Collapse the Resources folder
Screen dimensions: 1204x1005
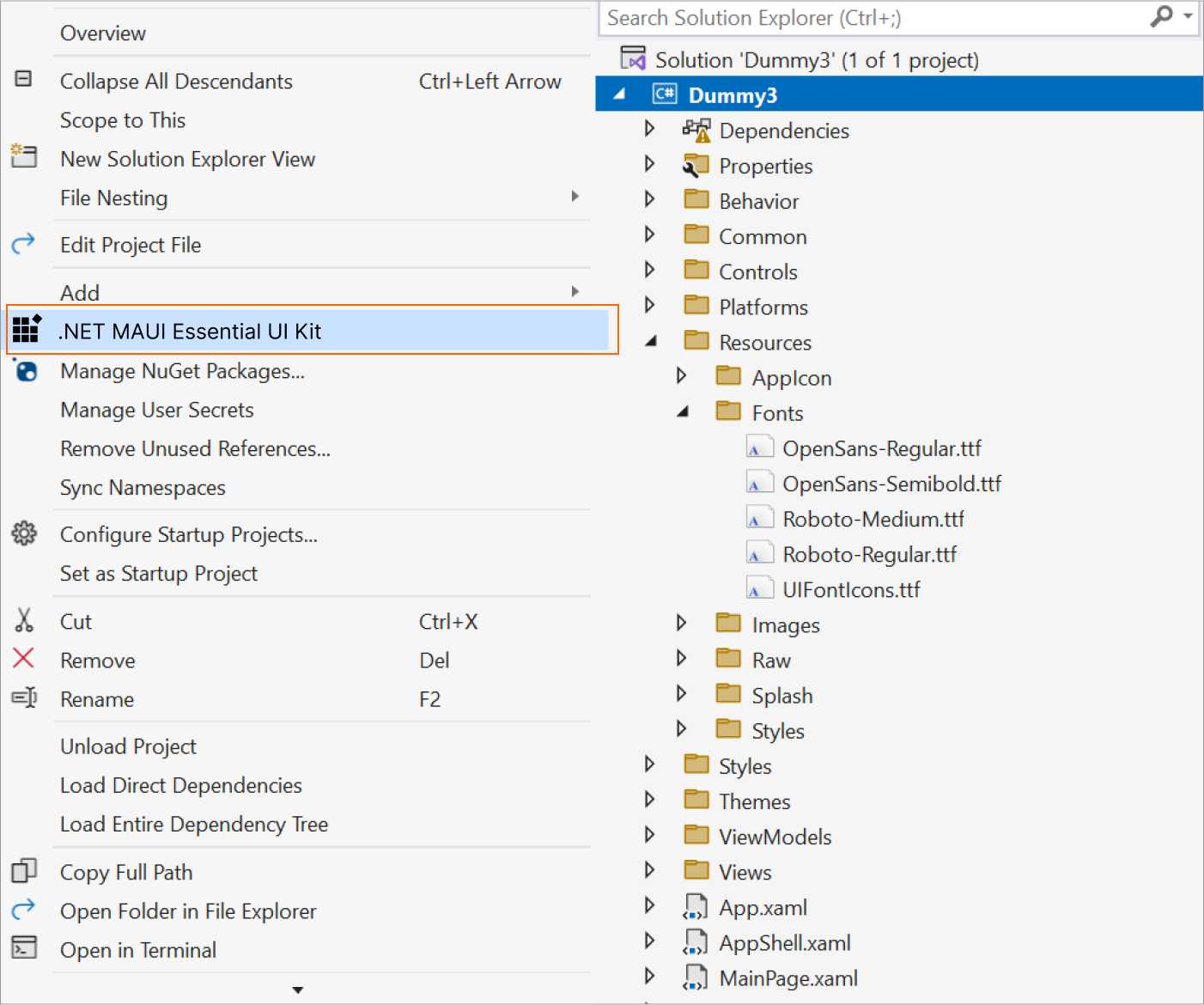point(651,341)
